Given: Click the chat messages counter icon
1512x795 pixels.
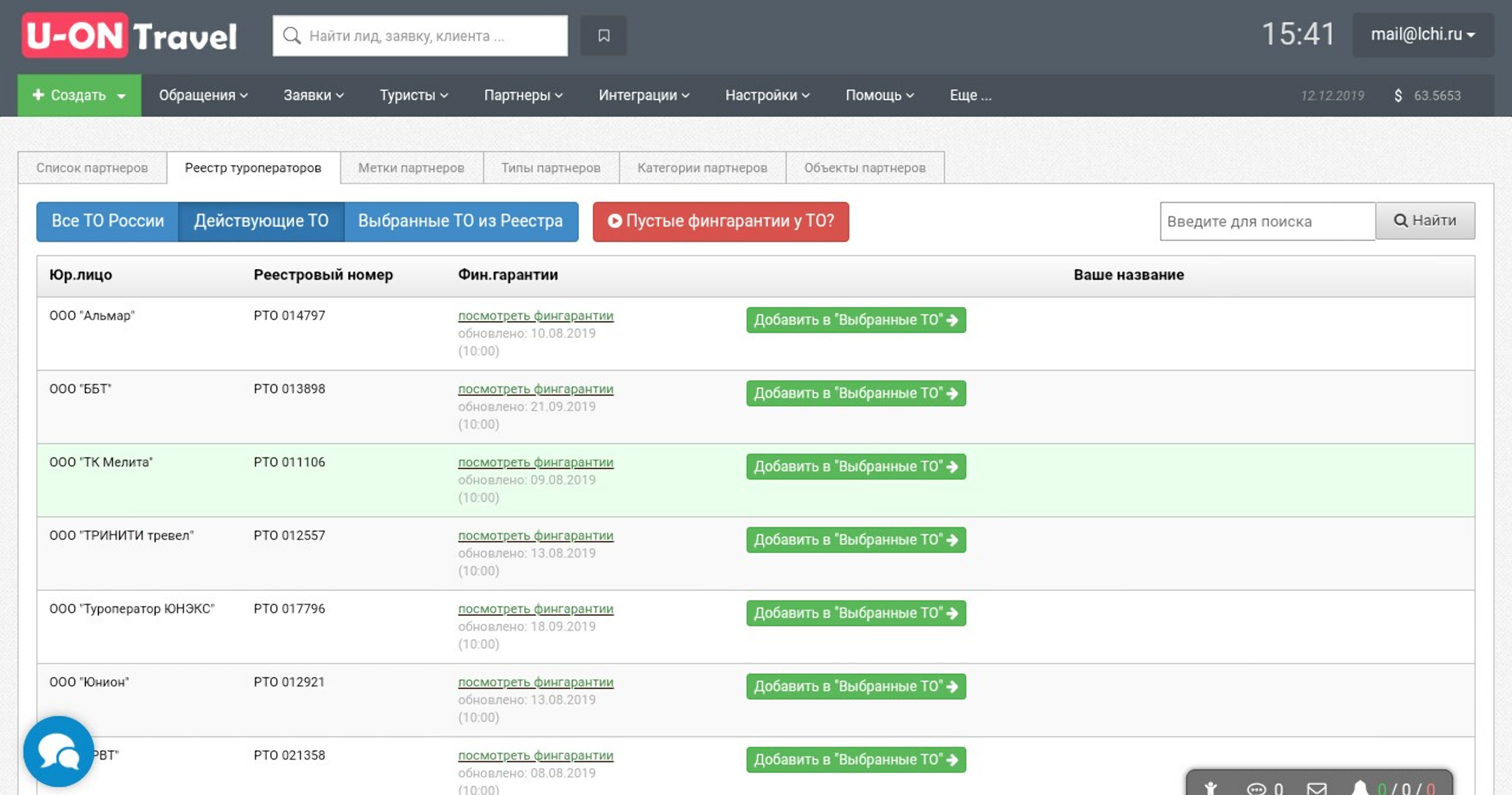Looking at the screenshot, I should tap(1257, 788).
